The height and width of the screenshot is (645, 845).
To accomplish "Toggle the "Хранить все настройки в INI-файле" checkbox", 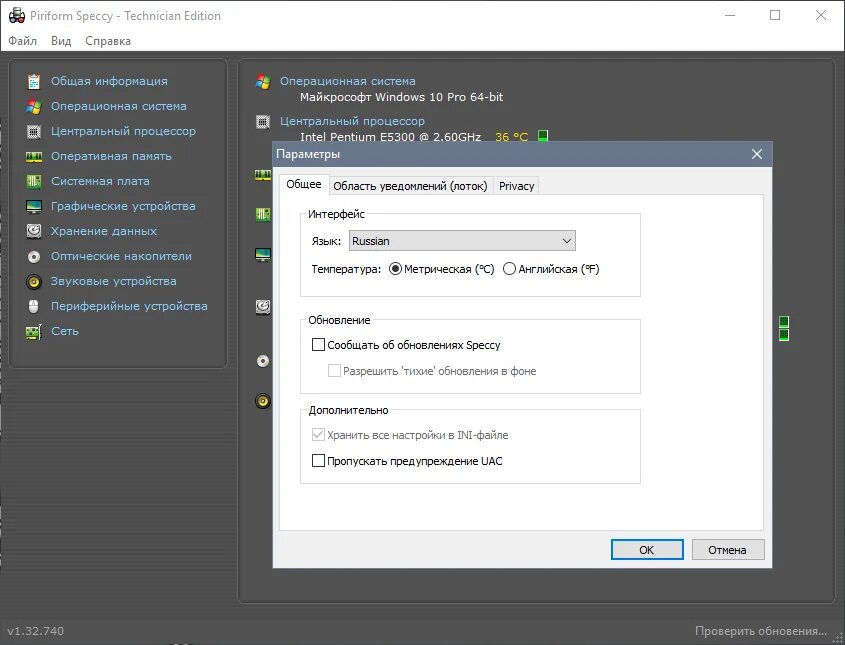I will point(318,435).
